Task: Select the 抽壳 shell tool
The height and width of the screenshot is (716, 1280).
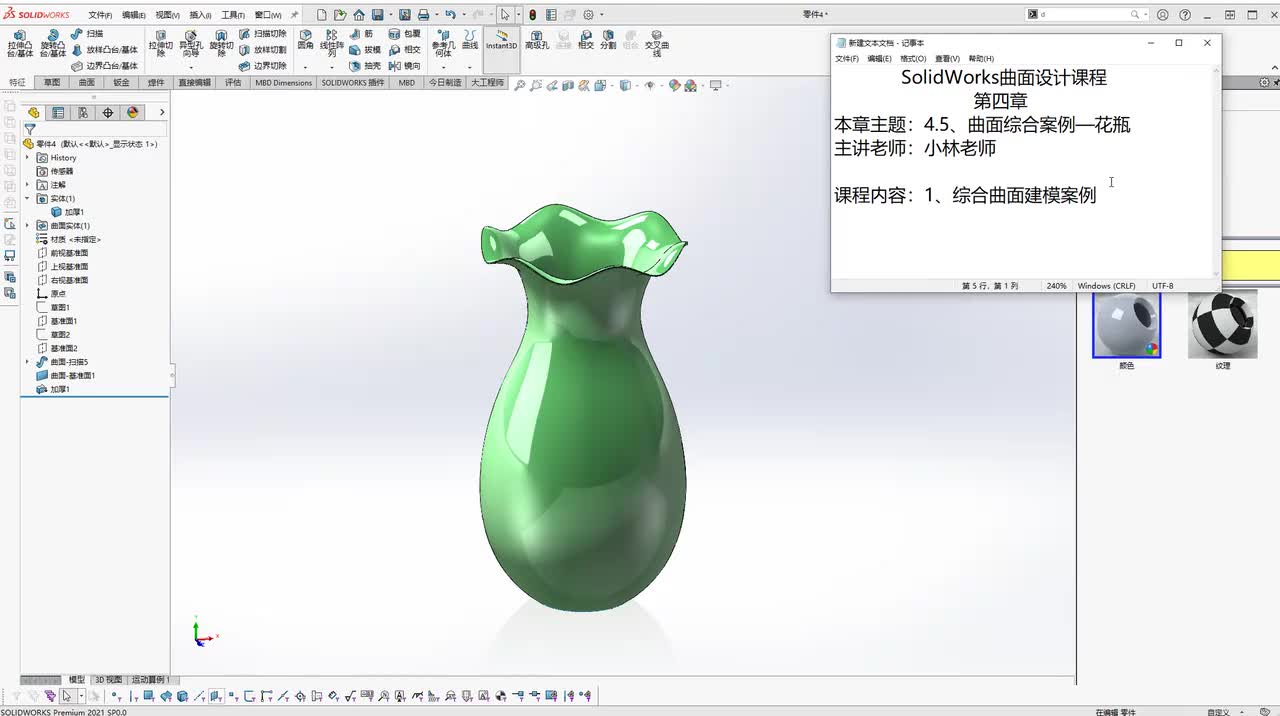Action: (364, 65)
